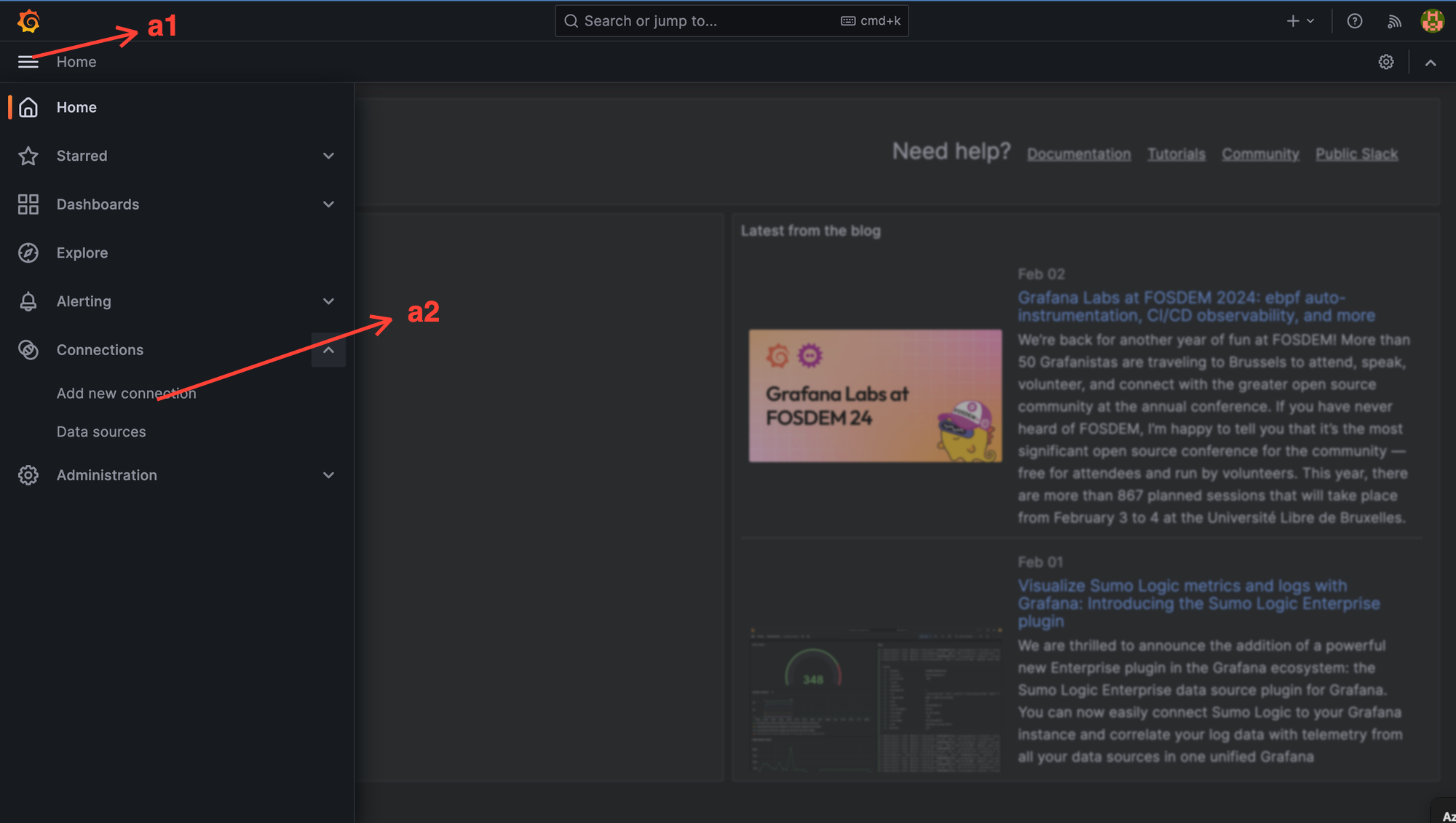Click the user profile avatar
Image resolution: width=1456 pixels, height=823 pixels.
[x=1432, y=21]
